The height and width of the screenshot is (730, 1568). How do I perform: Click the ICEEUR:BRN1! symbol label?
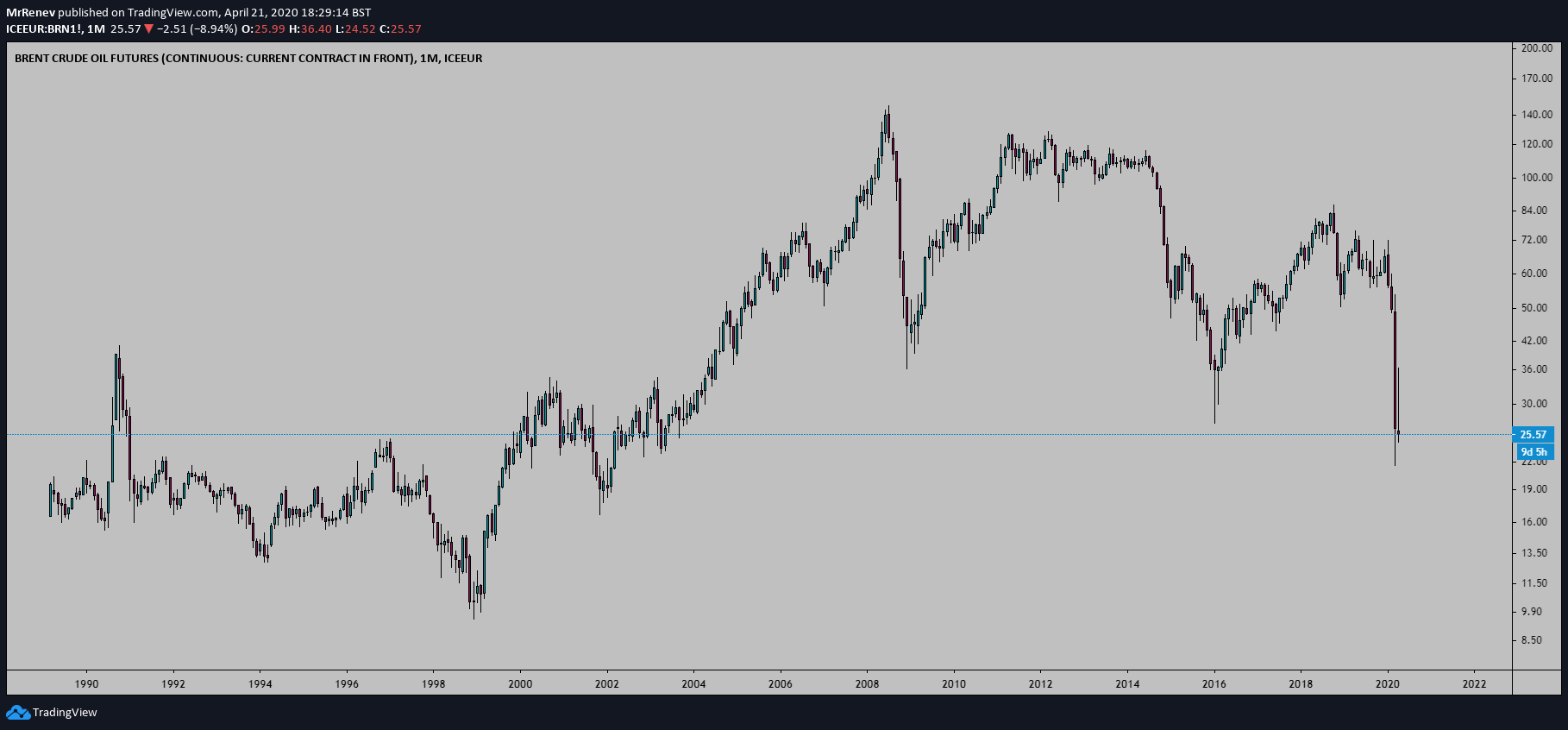pos(44,29)
